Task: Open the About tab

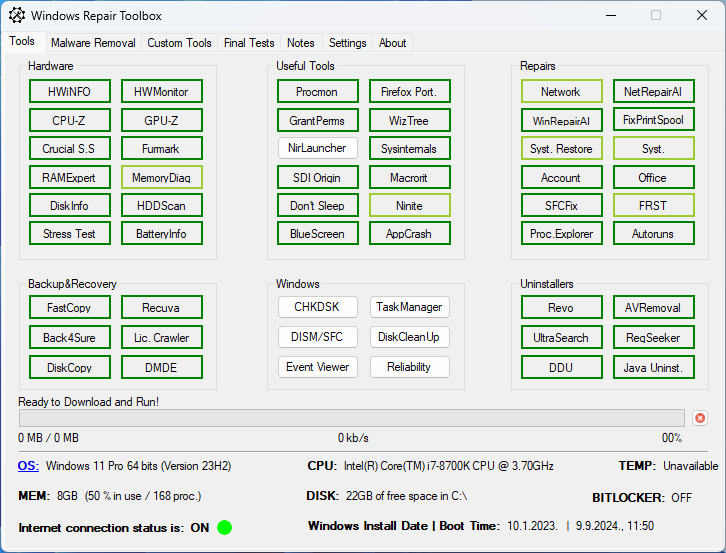Action: [392, 43]
